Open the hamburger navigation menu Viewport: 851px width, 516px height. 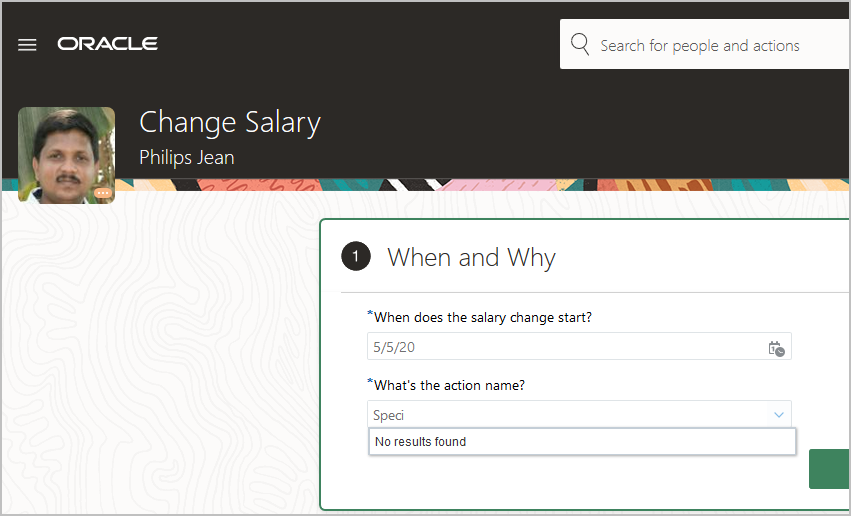click(27, 45)
